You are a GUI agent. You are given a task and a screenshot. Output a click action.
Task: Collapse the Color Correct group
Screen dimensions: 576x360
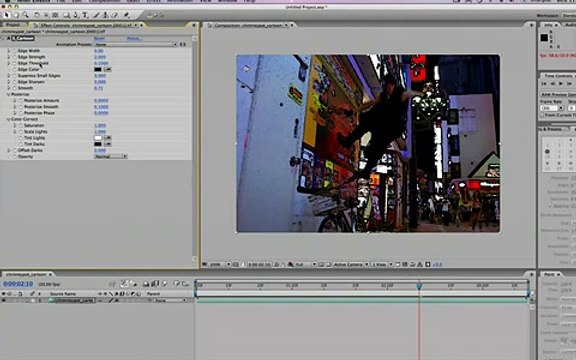[x=9, y=119]
